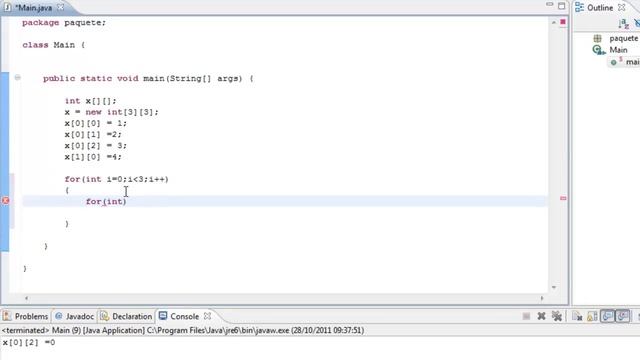Toggle Scroll Lock icon in Console toolbar
640x360 pixels.
592,316
